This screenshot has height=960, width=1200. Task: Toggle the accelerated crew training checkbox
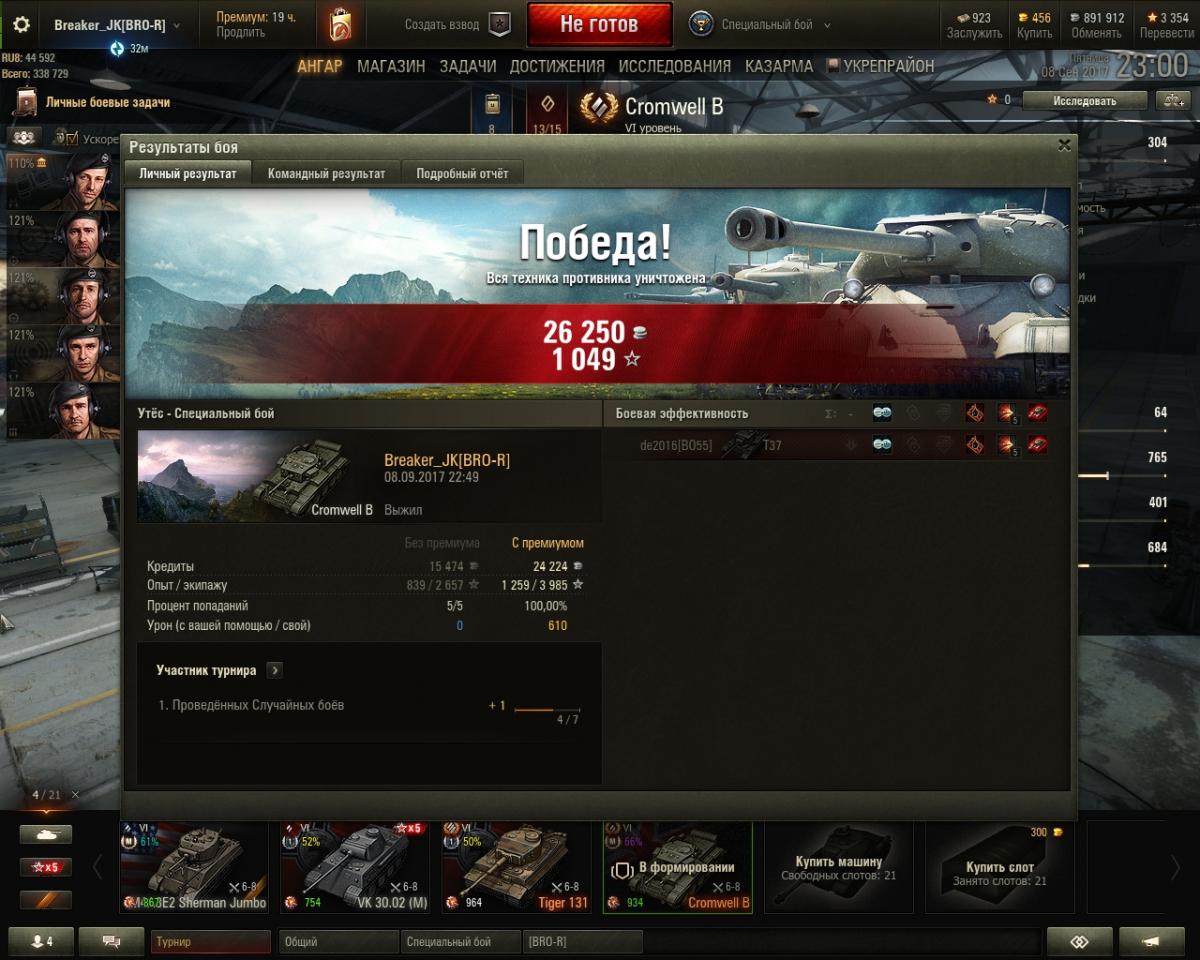[72, 138]
